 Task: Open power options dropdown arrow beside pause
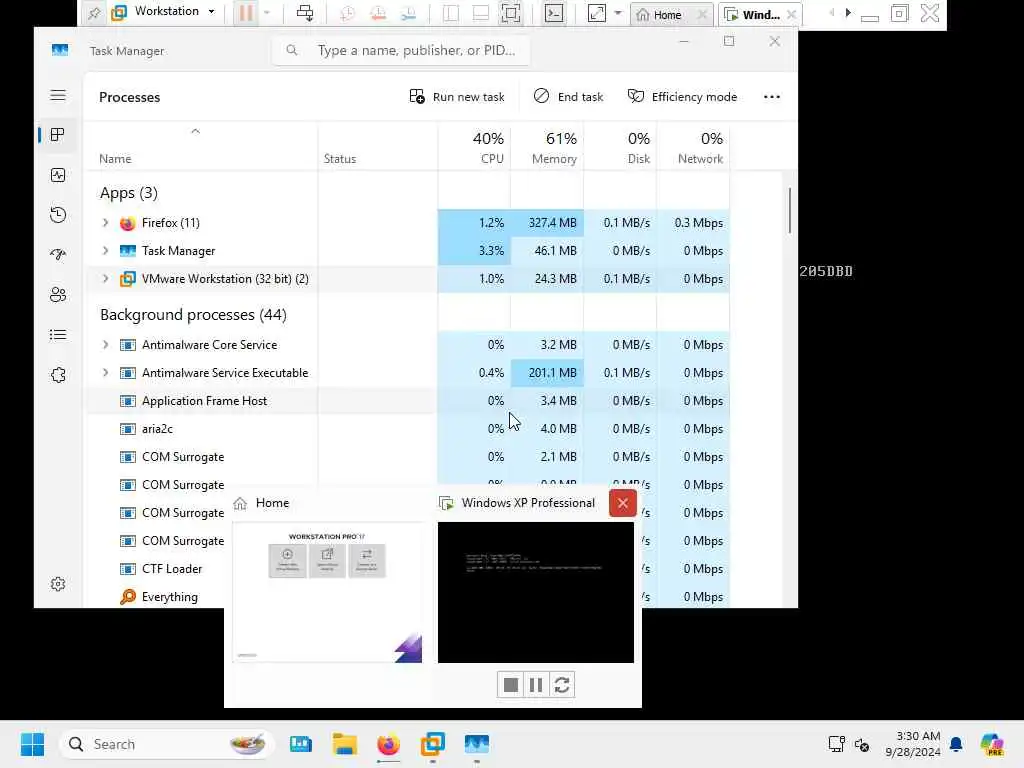(x=266, y=13)
